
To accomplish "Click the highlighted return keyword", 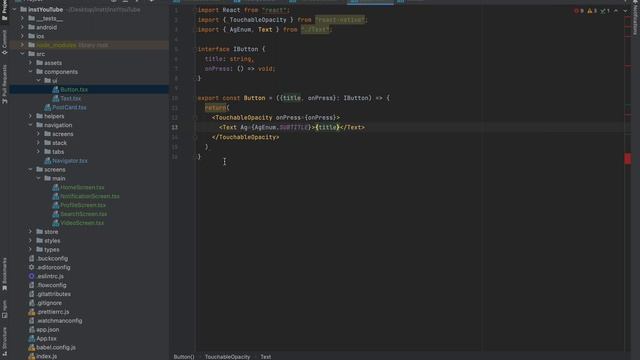I will coord(215,108).
